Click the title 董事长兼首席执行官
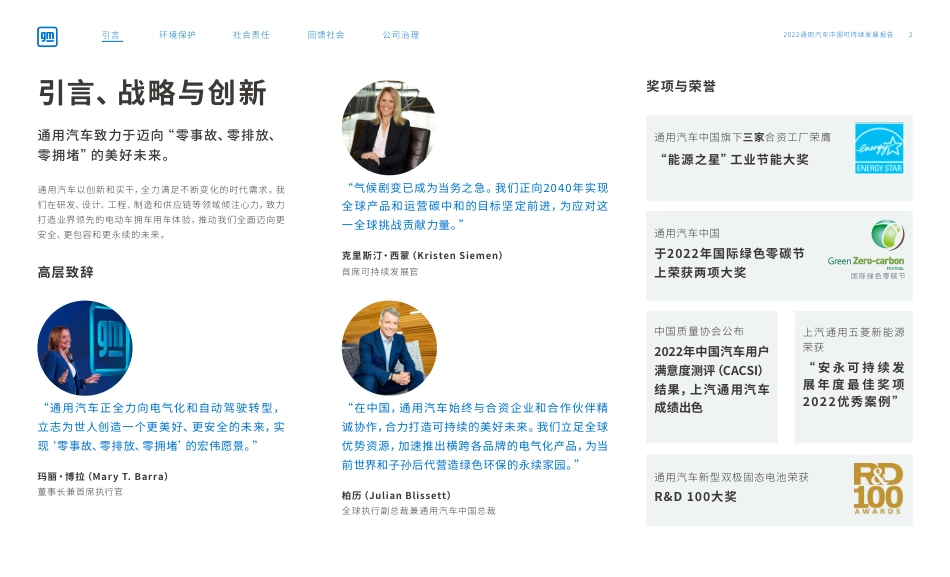The height and width of the screenshot is (577, 950). click(x=80, y=492)
